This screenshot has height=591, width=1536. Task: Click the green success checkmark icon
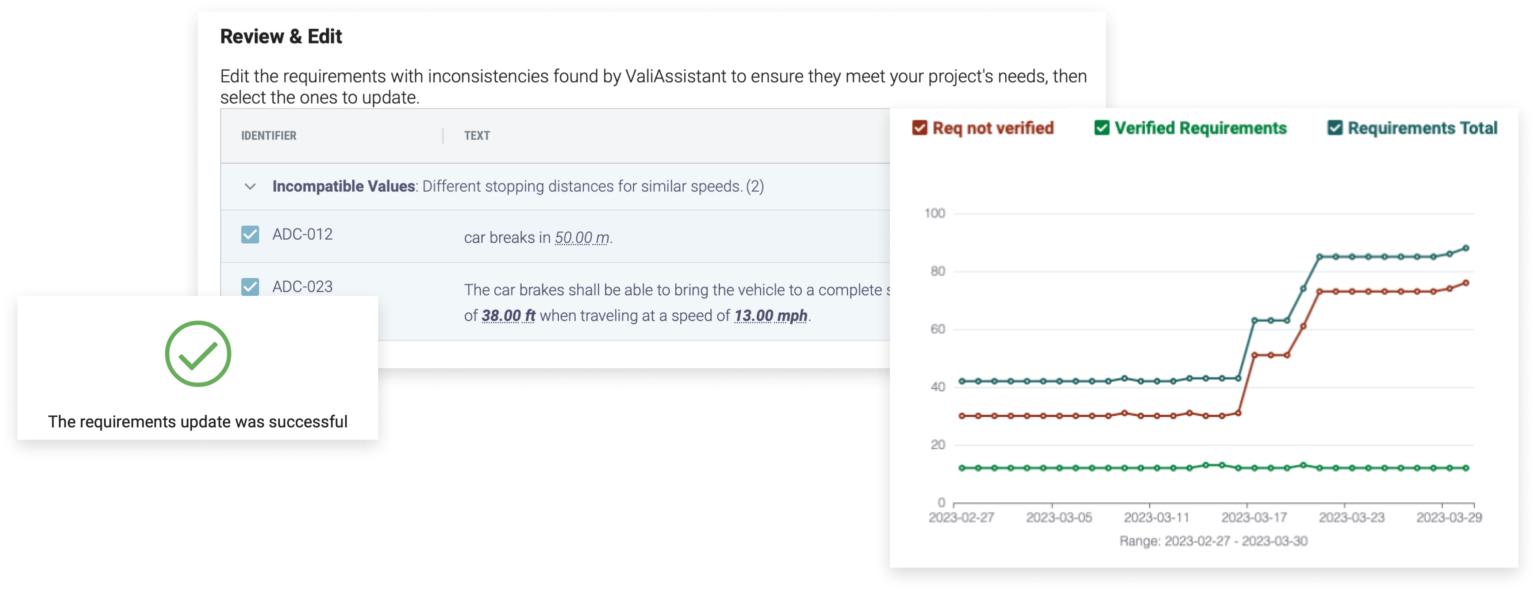coord(198,352)
